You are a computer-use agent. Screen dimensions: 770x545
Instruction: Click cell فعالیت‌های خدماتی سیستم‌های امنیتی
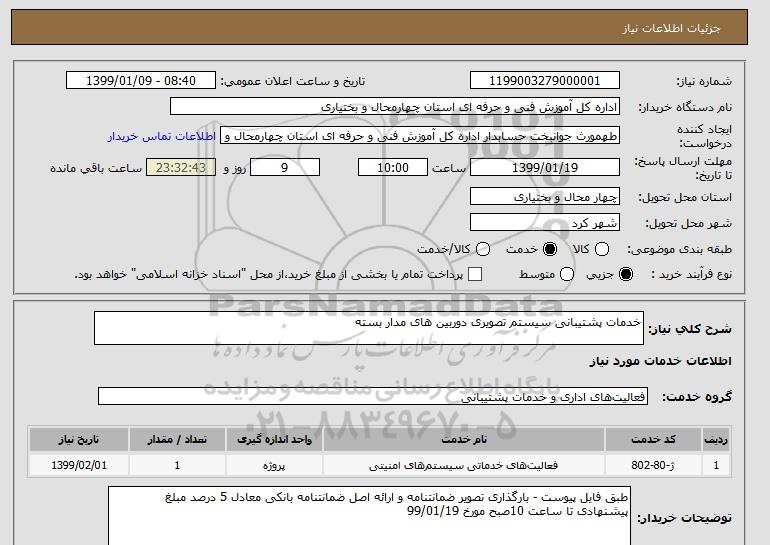(464, 465)
